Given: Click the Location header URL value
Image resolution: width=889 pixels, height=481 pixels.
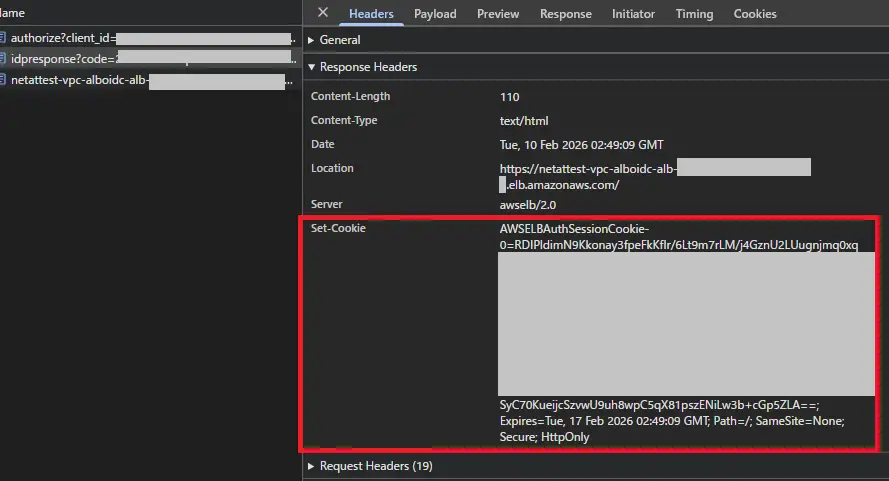Looking at the screenshot, I should click(588, 169).
